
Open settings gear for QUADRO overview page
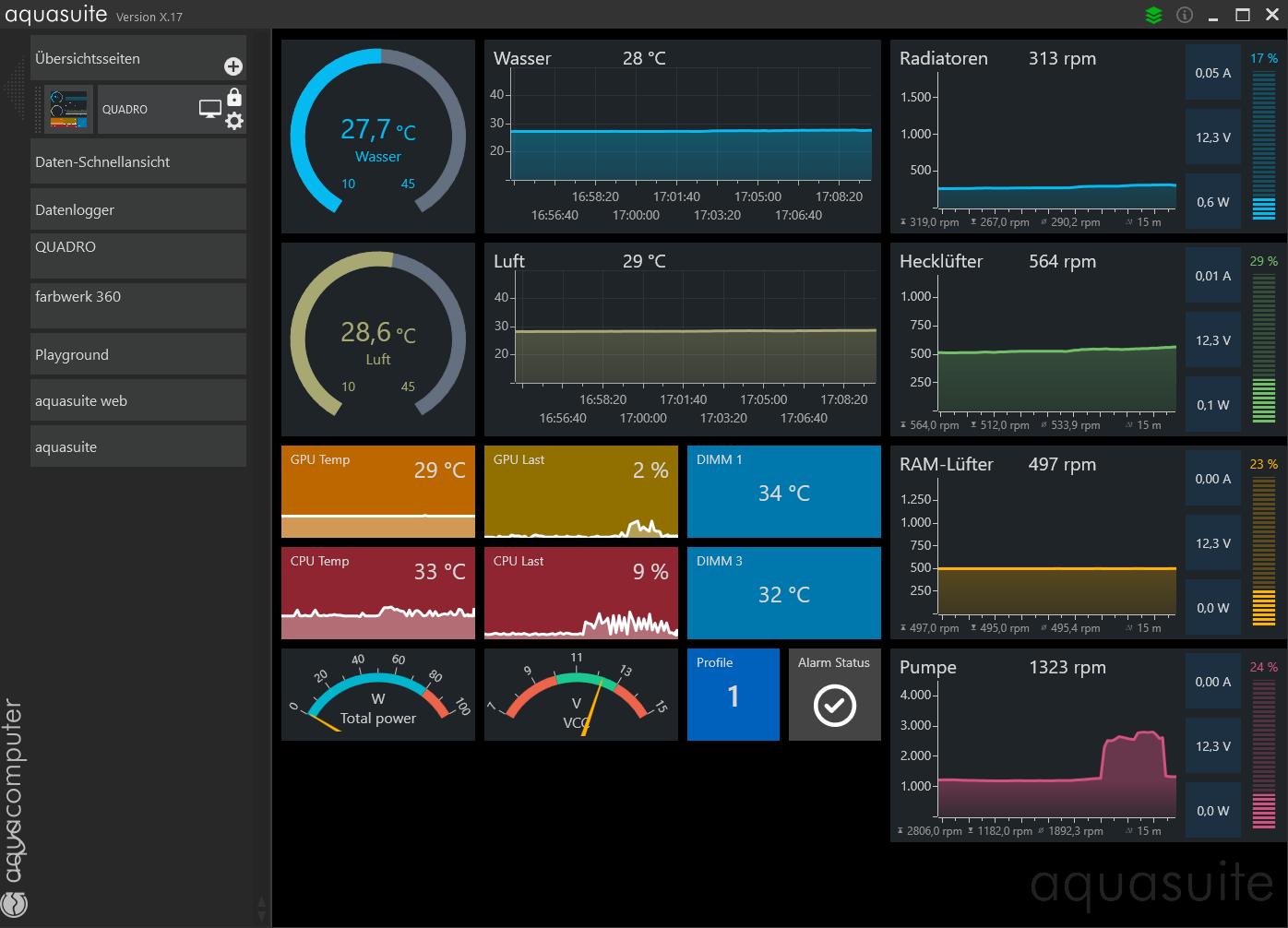click(234, 121)
